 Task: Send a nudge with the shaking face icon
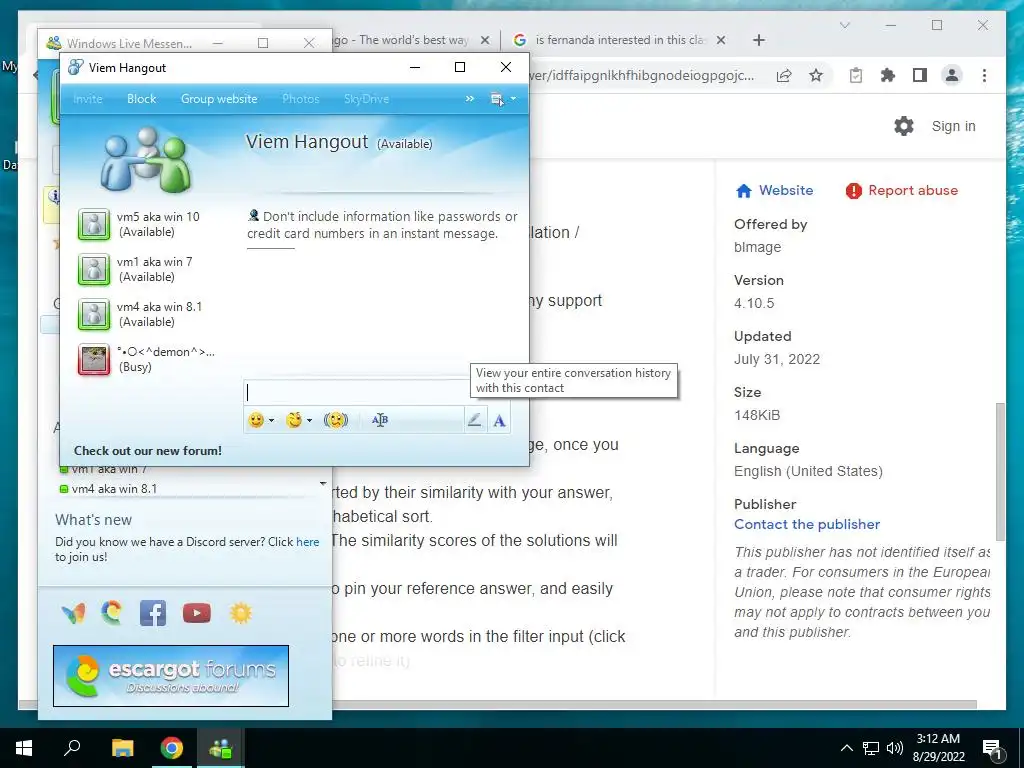click(x=336, y=420)
